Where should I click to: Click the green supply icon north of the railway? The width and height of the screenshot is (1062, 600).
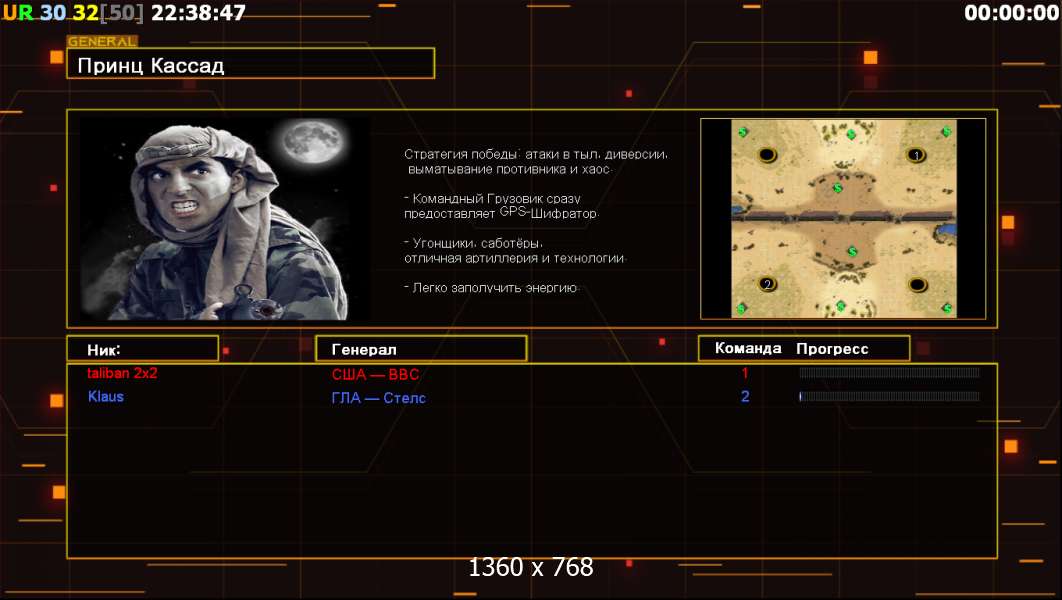(838, 188)
